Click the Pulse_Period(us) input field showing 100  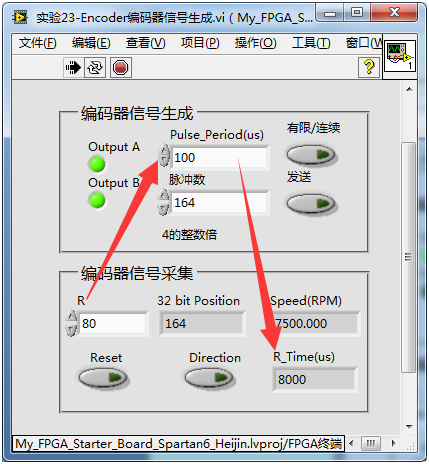click(220, 157)
